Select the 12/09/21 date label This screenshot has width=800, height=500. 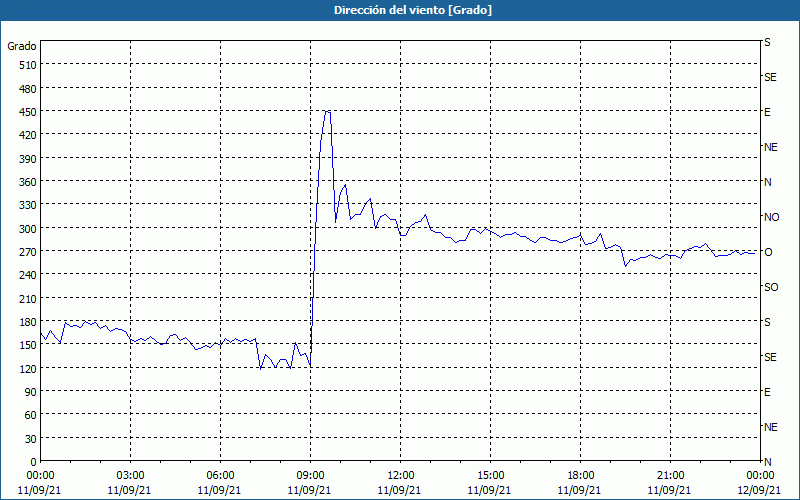(759, 490)
